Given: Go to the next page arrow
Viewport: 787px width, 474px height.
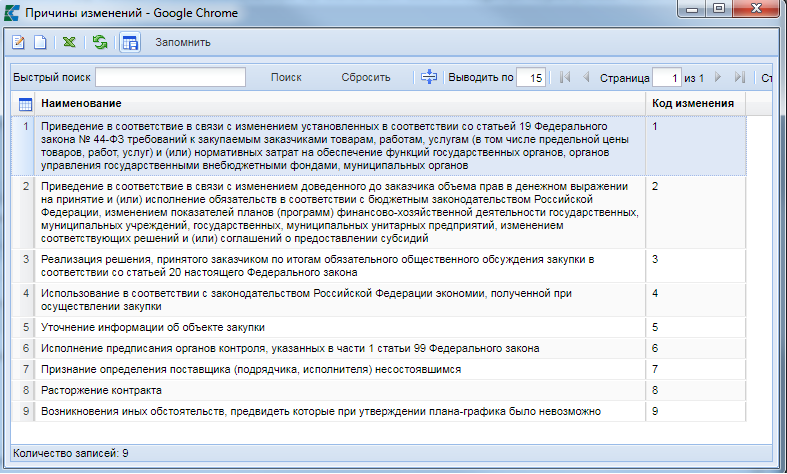Looking at the screenshot, I should [720, 77].
